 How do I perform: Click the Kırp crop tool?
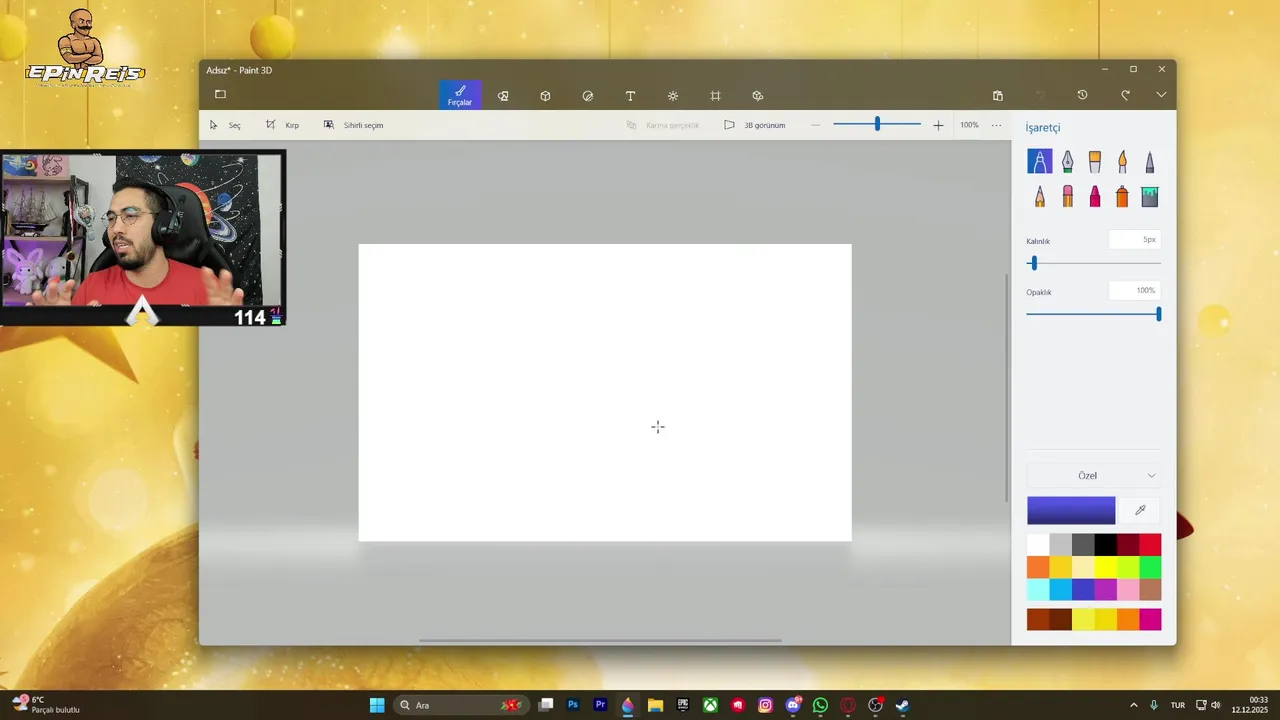(x=282, y=125)
